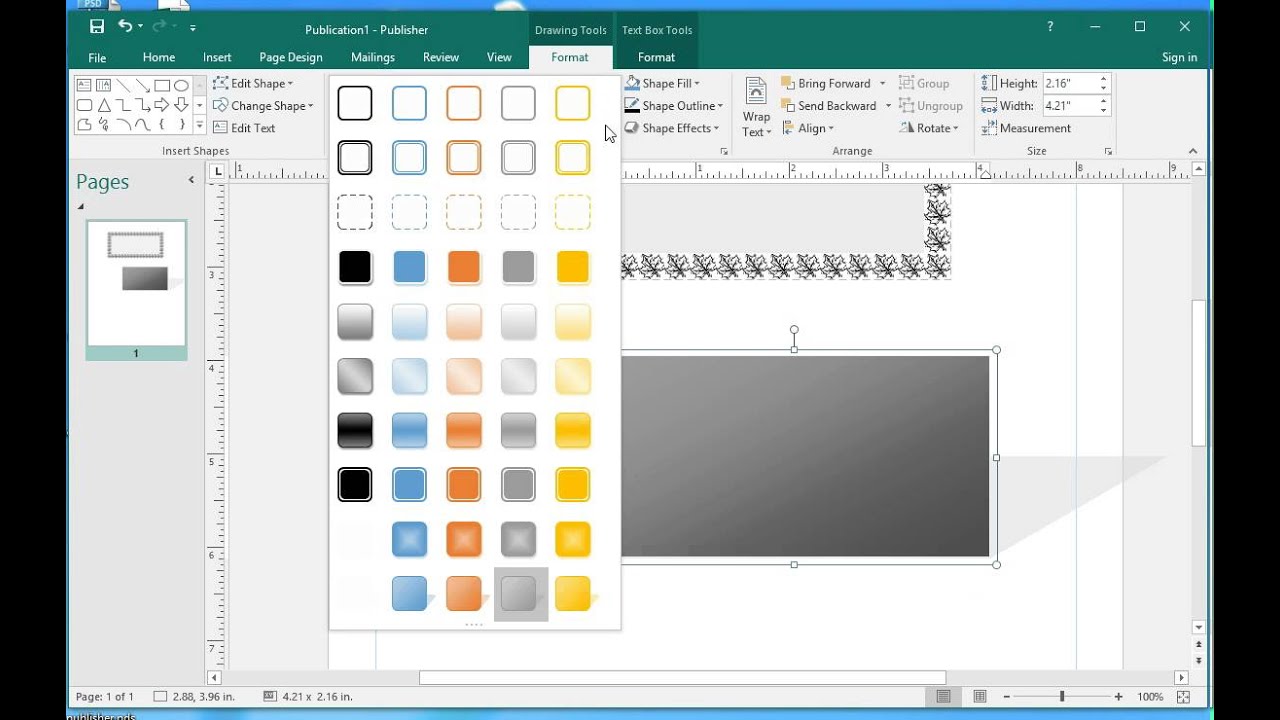Expand the full Insert Shapes gallery
The image size is (1280, 720).
(x=199, y=125)
